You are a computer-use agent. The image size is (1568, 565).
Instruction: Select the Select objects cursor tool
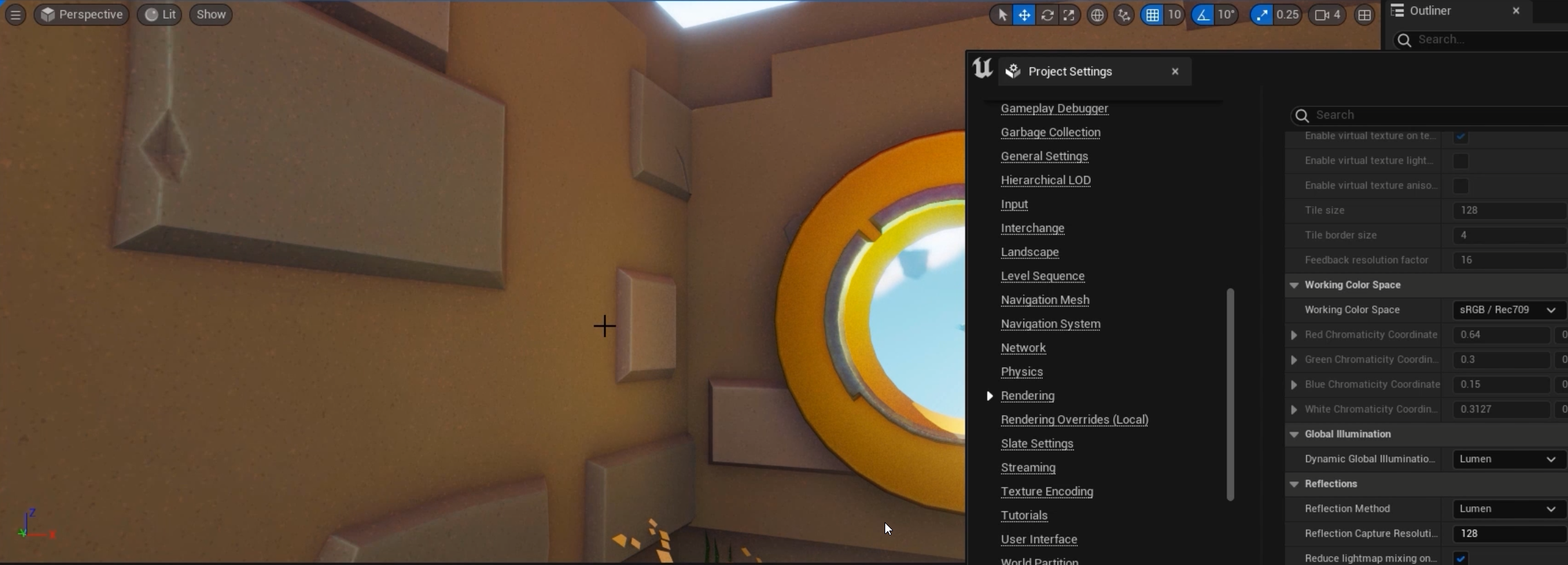point(1001,15)
